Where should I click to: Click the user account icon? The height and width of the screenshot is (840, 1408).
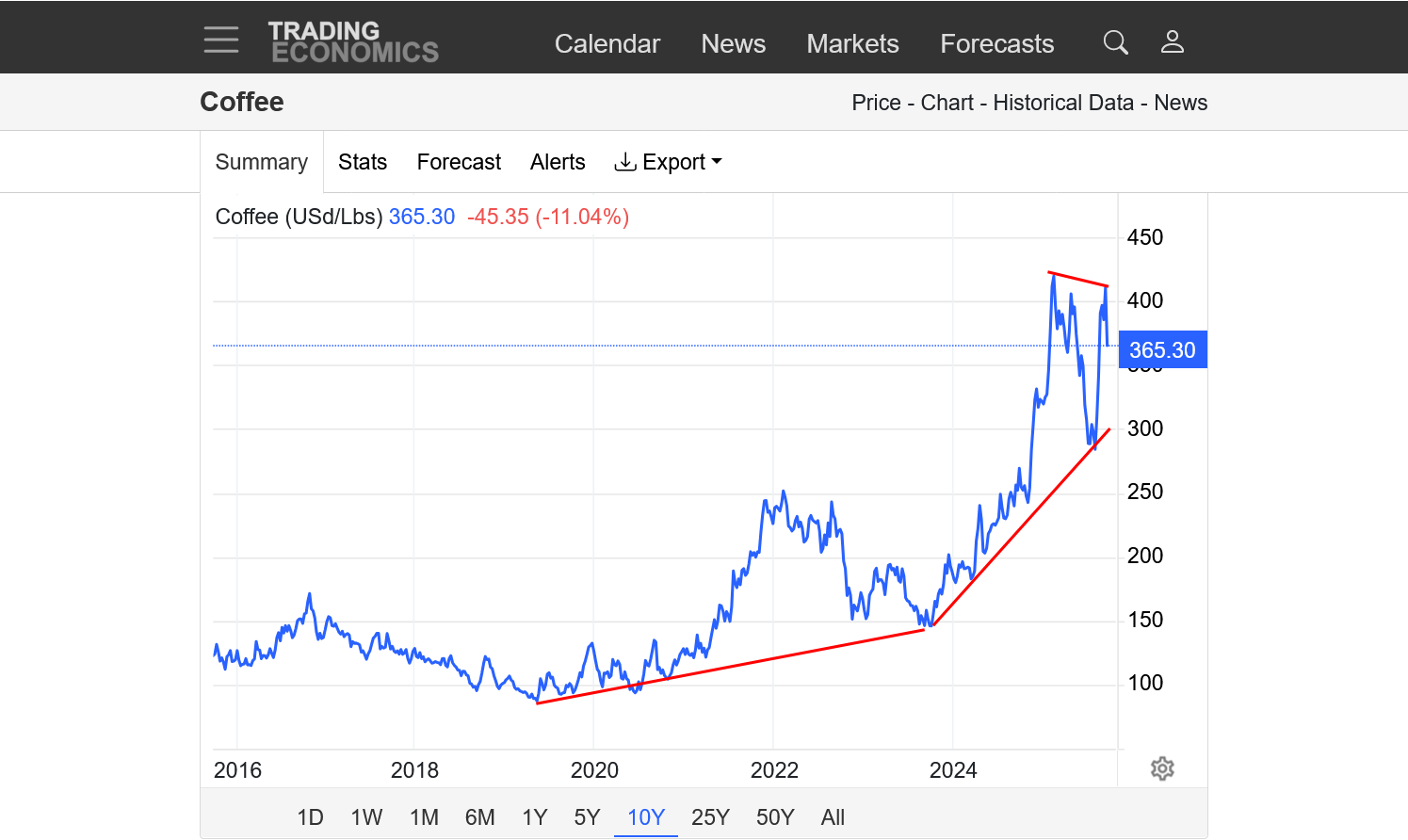1172,42
